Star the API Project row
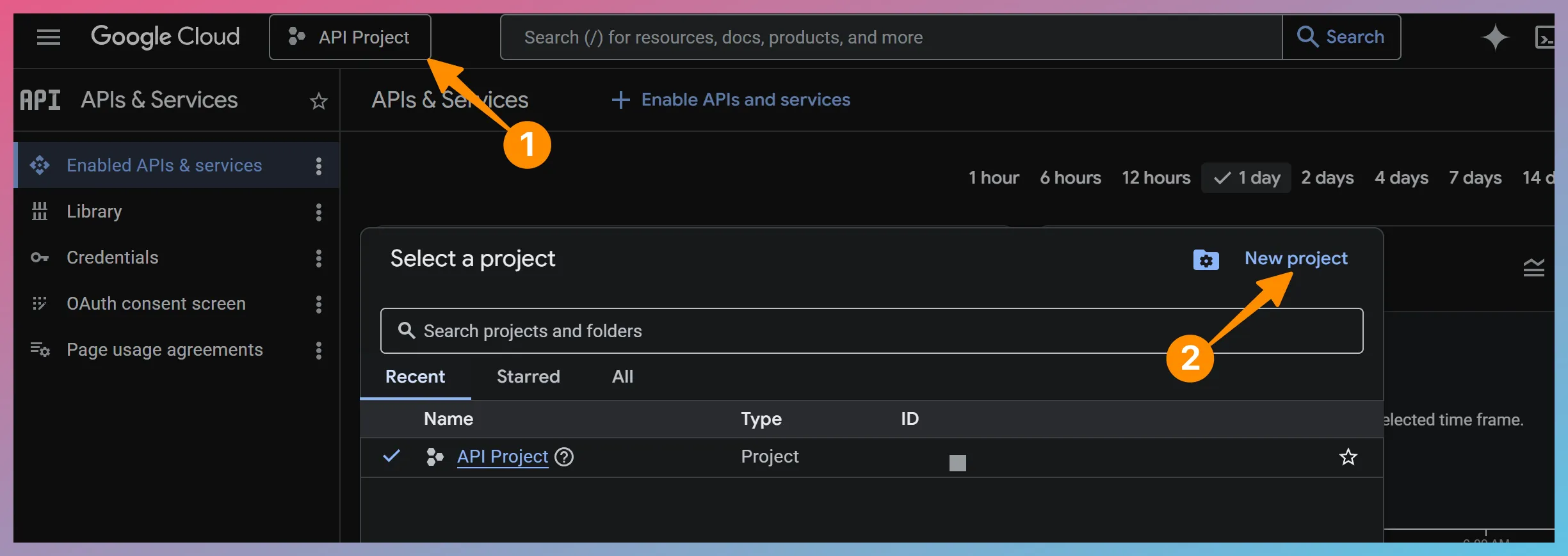The height and width of the screenshot is (556, 1568). pyautogui.click(x=1348, y=457)
